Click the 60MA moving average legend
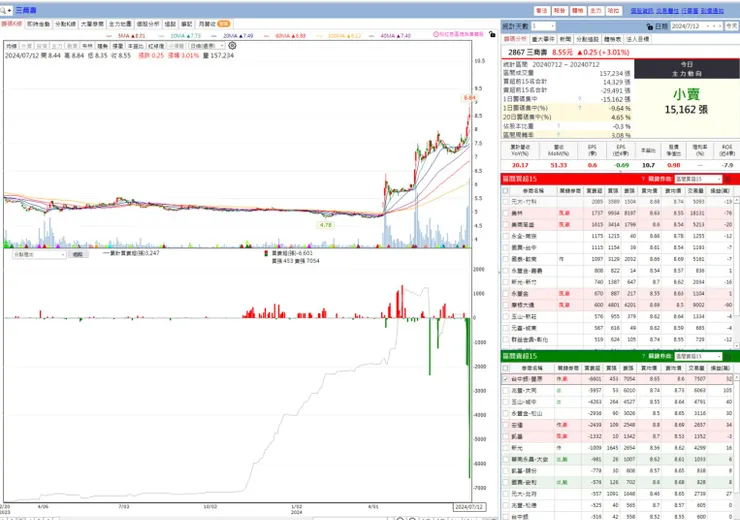Image resolution: width=740 pixels, height=520 pixels. 285,36
